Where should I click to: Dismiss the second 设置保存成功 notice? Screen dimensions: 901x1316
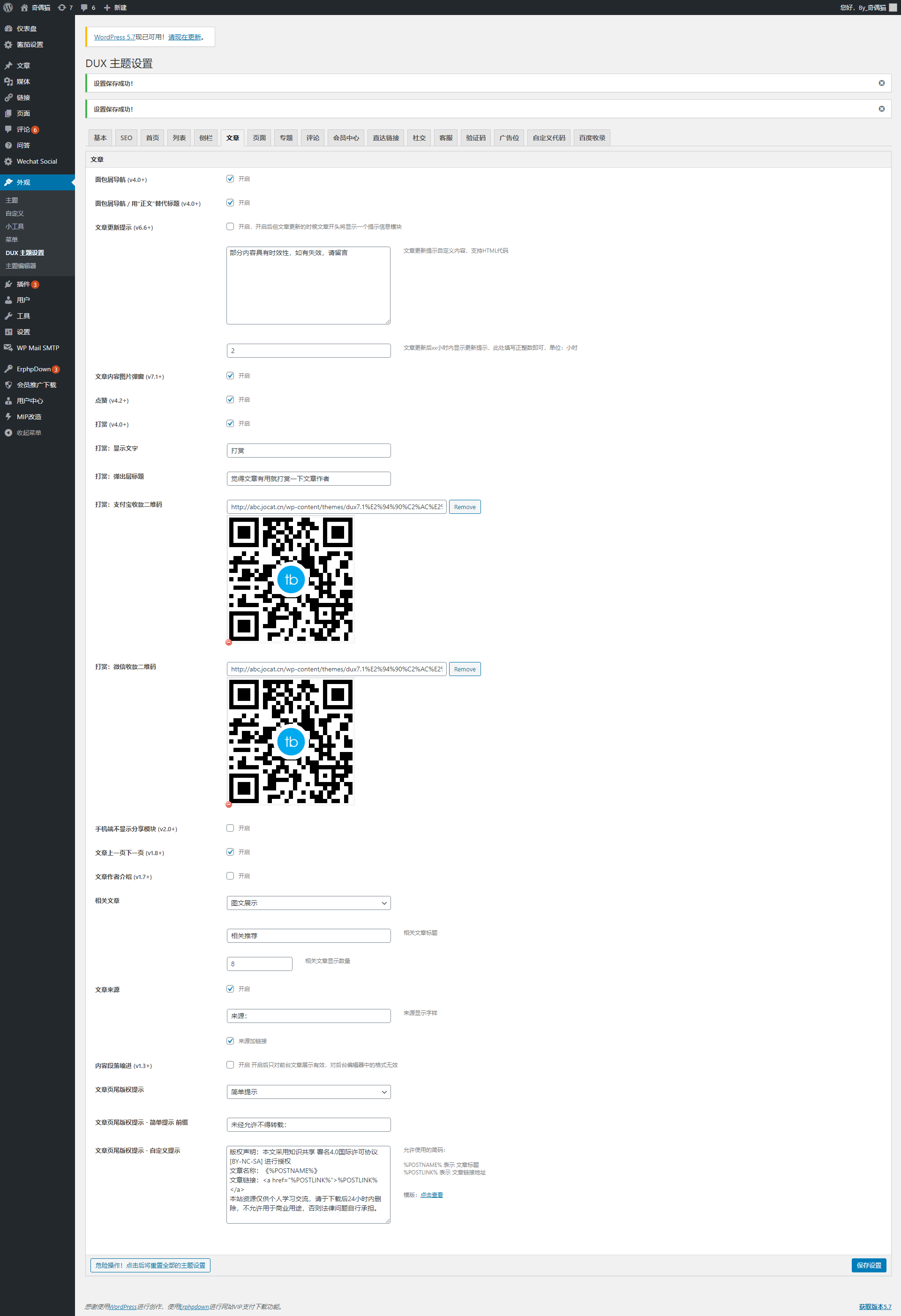point(882,109)
